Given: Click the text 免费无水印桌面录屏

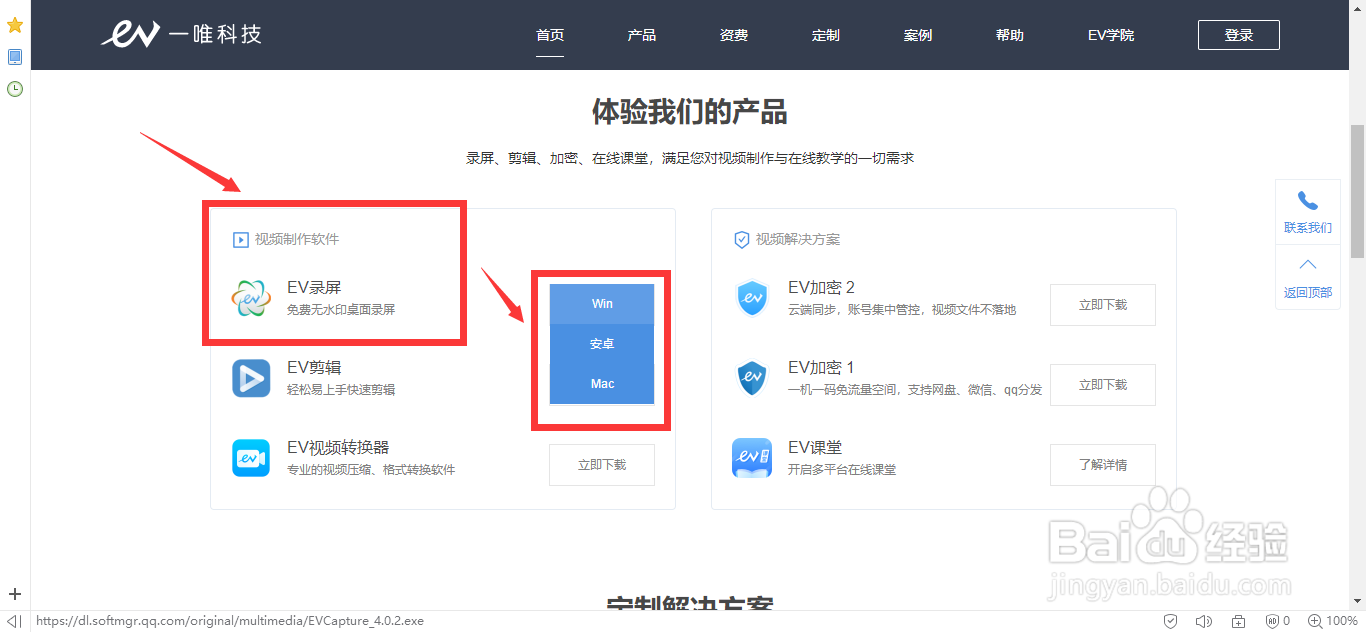Looking at the screenshot, I should [341, 310].
